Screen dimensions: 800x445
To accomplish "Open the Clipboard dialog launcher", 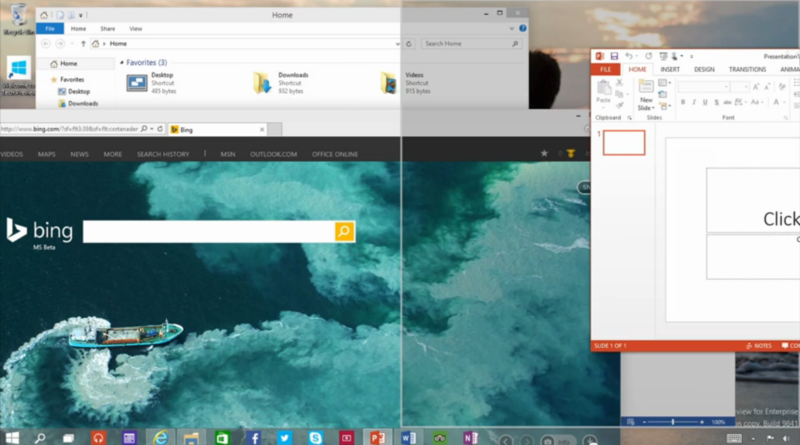I will [630, 118].
